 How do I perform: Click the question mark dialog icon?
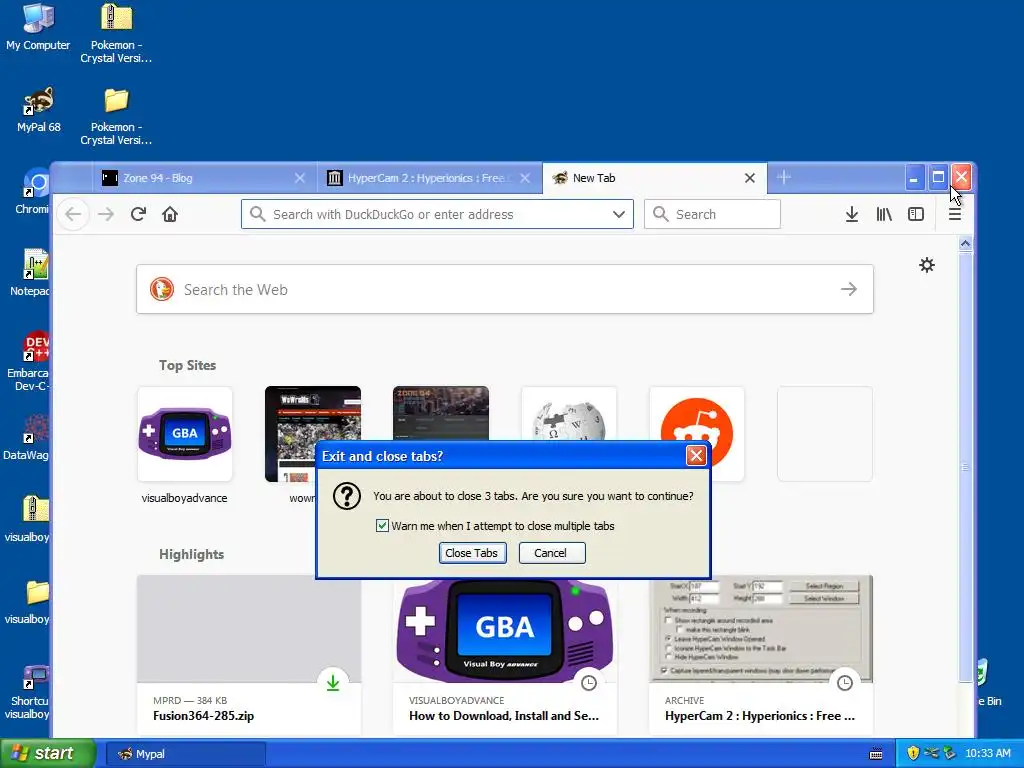[347, 496]
